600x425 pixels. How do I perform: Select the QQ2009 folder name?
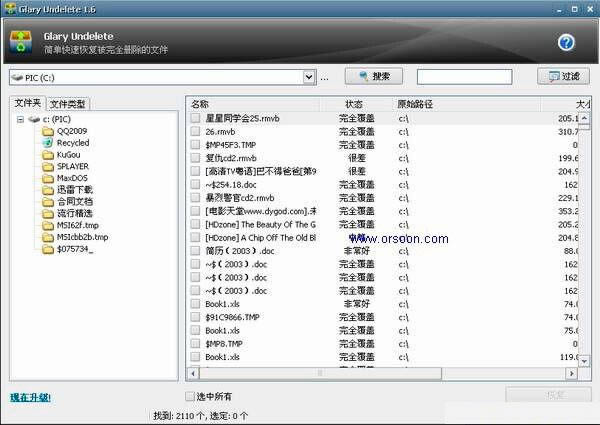click(72, 131)
